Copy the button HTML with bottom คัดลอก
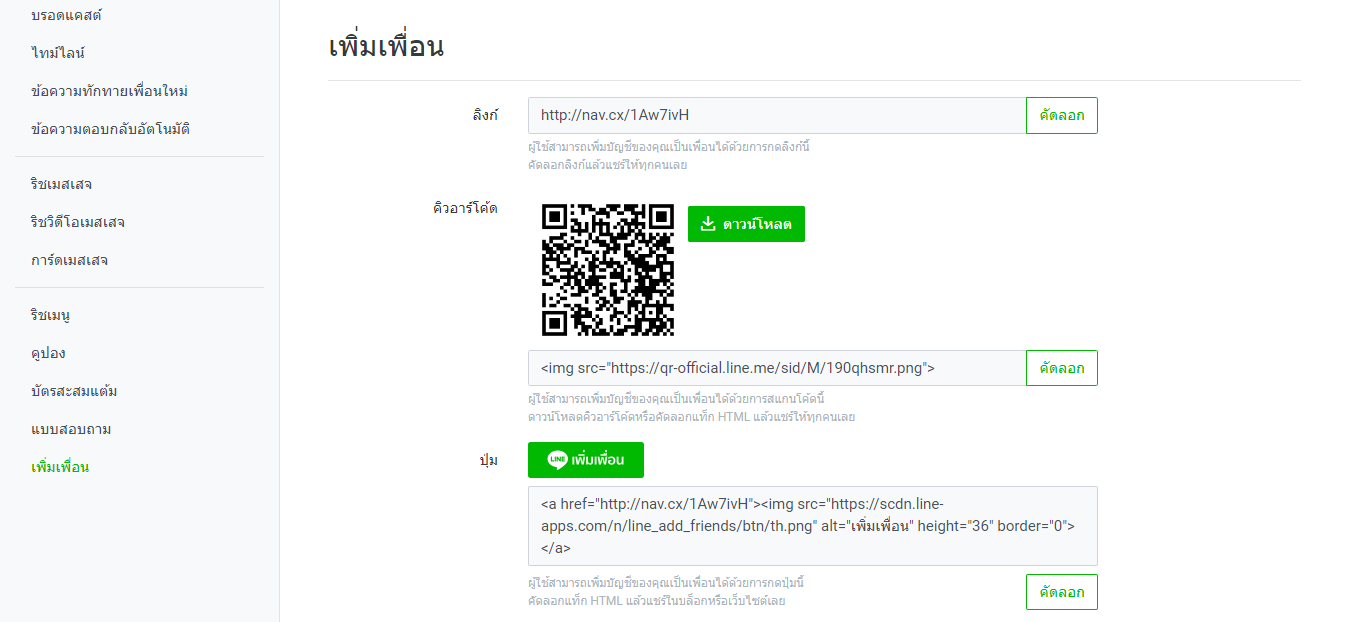The width and height of the screenshot is (1349, 622). [1062, 592]
